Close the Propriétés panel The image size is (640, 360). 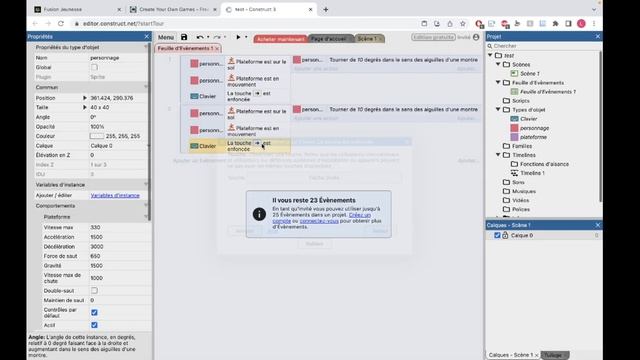147,36
